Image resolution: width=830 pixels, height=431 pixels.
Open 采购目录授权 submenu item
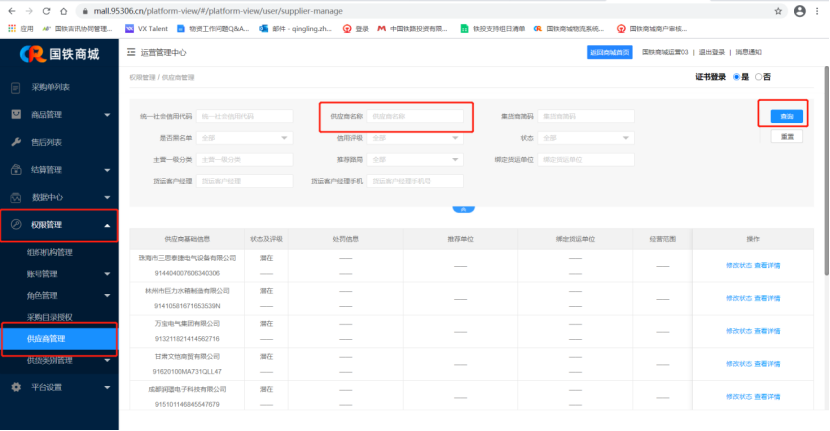(x=50, y=317)
